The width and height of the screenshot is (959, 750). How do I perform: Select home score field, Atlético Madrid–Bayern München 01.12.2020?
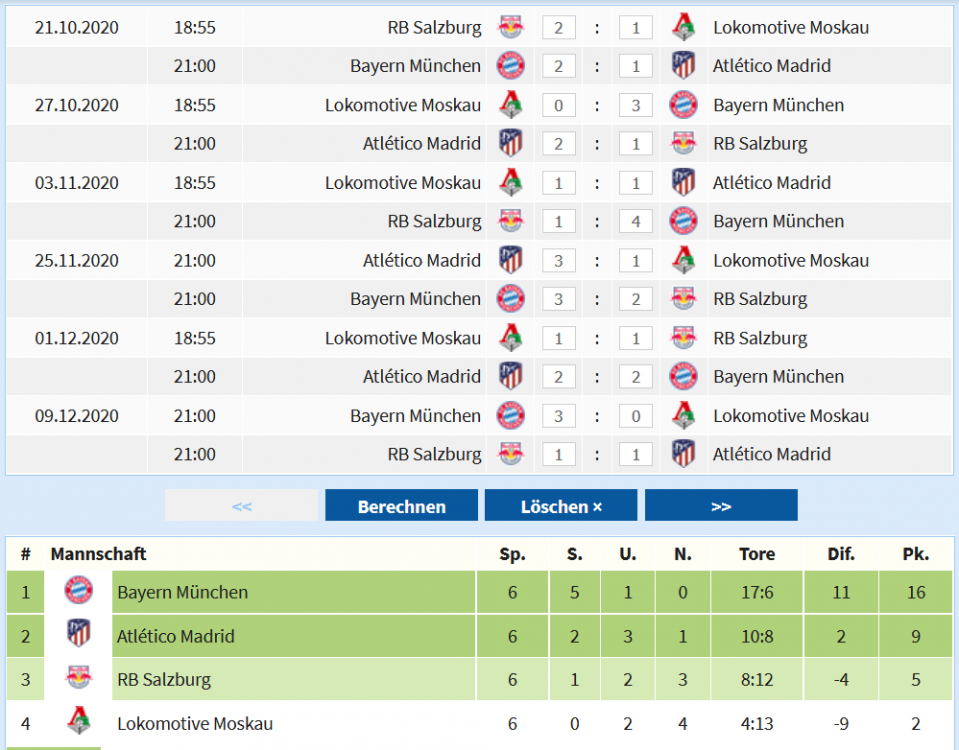558,377
